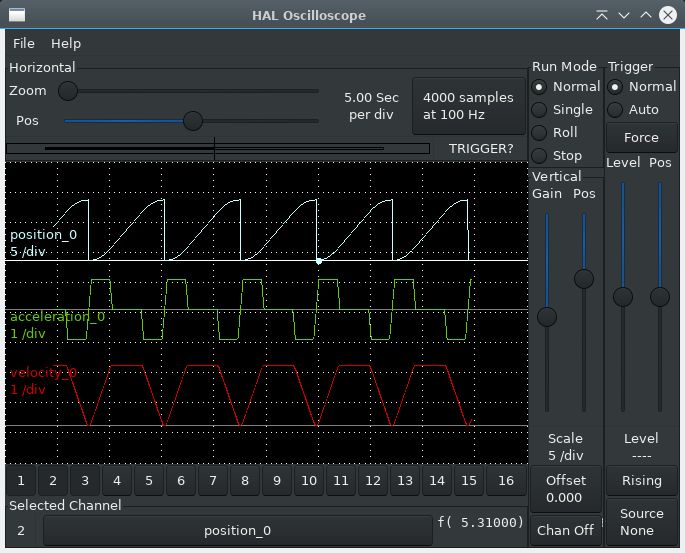
Task: Click the Offset 0.000 button
Action: click(x=565, y=489)
